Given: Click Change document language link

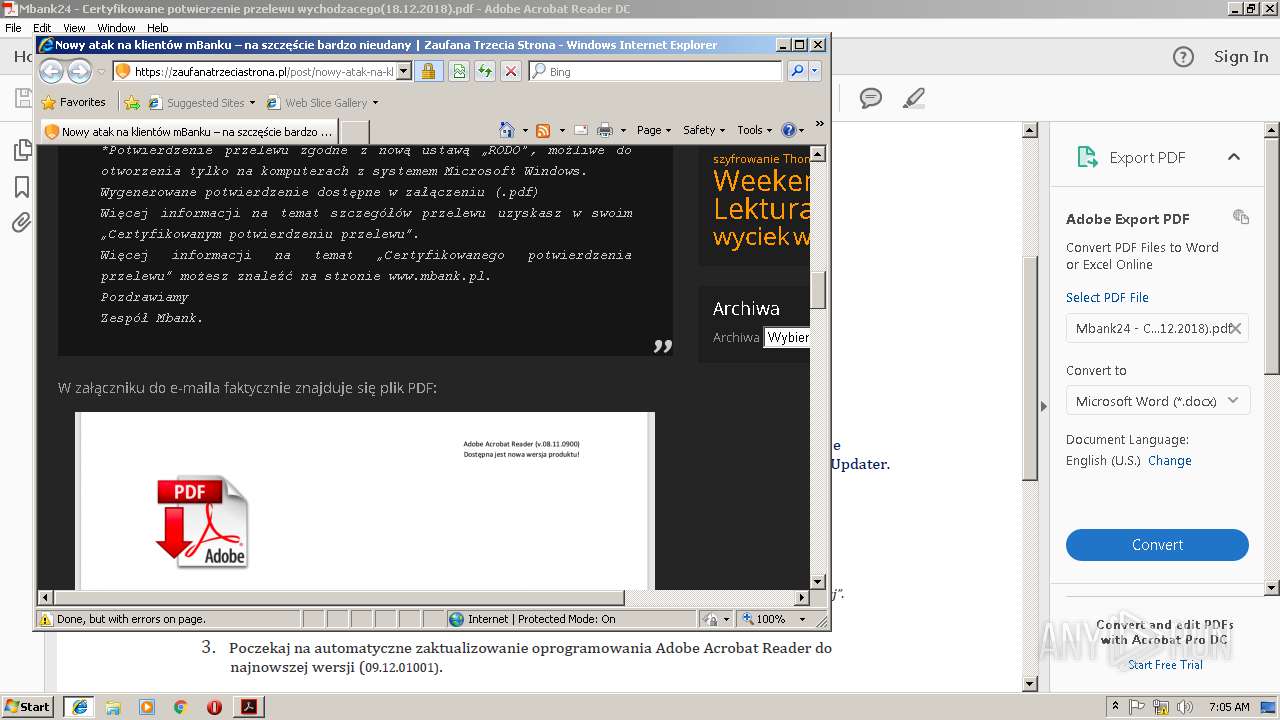Looking at the screenshot, I should click(1169, 461).
